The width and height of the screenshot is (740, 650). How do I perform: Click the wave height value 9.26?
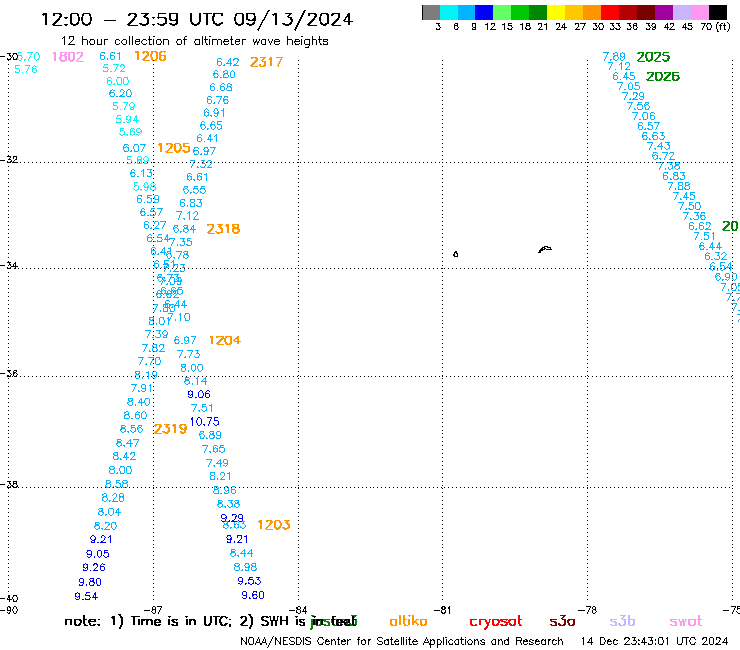[94, 567]
